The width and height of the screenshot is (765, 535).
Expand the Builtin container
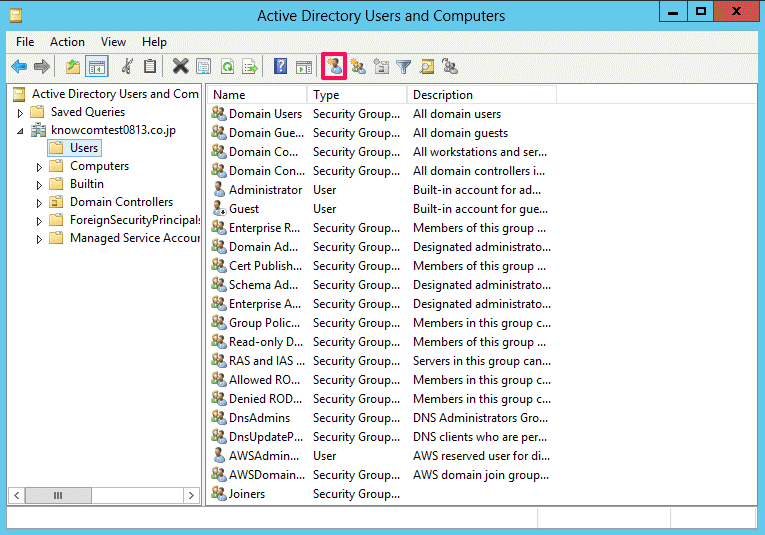point(39,185)
